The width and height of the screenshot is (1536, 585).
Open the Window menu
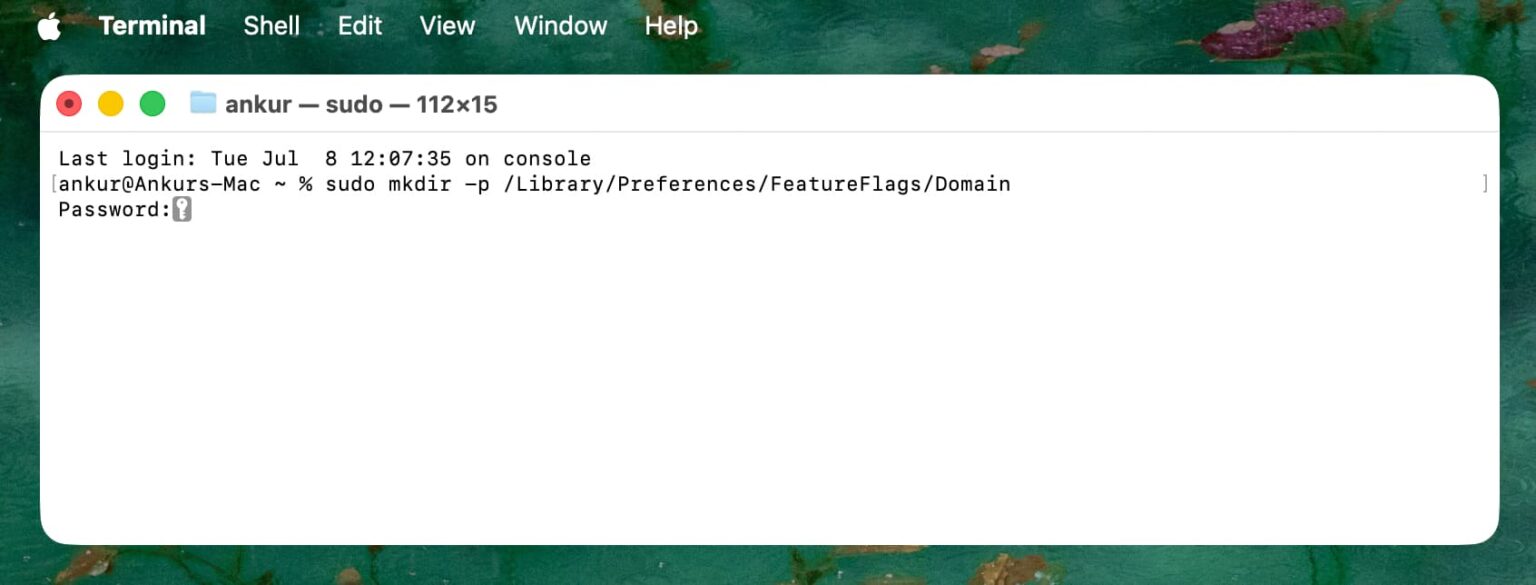click(560, 26)
